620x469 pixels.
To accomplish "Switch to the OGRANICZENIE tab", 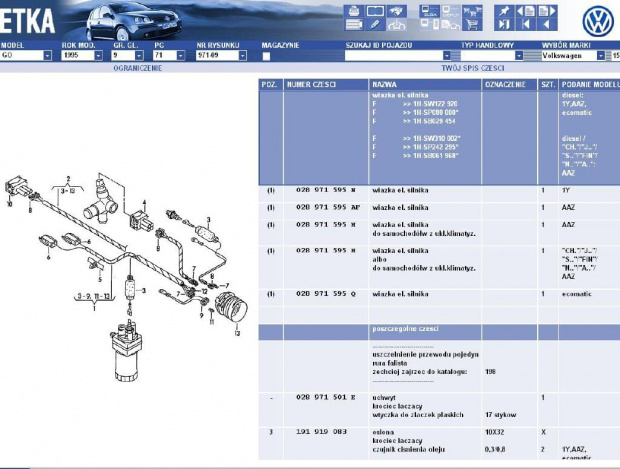I will (x=138, y=68).
